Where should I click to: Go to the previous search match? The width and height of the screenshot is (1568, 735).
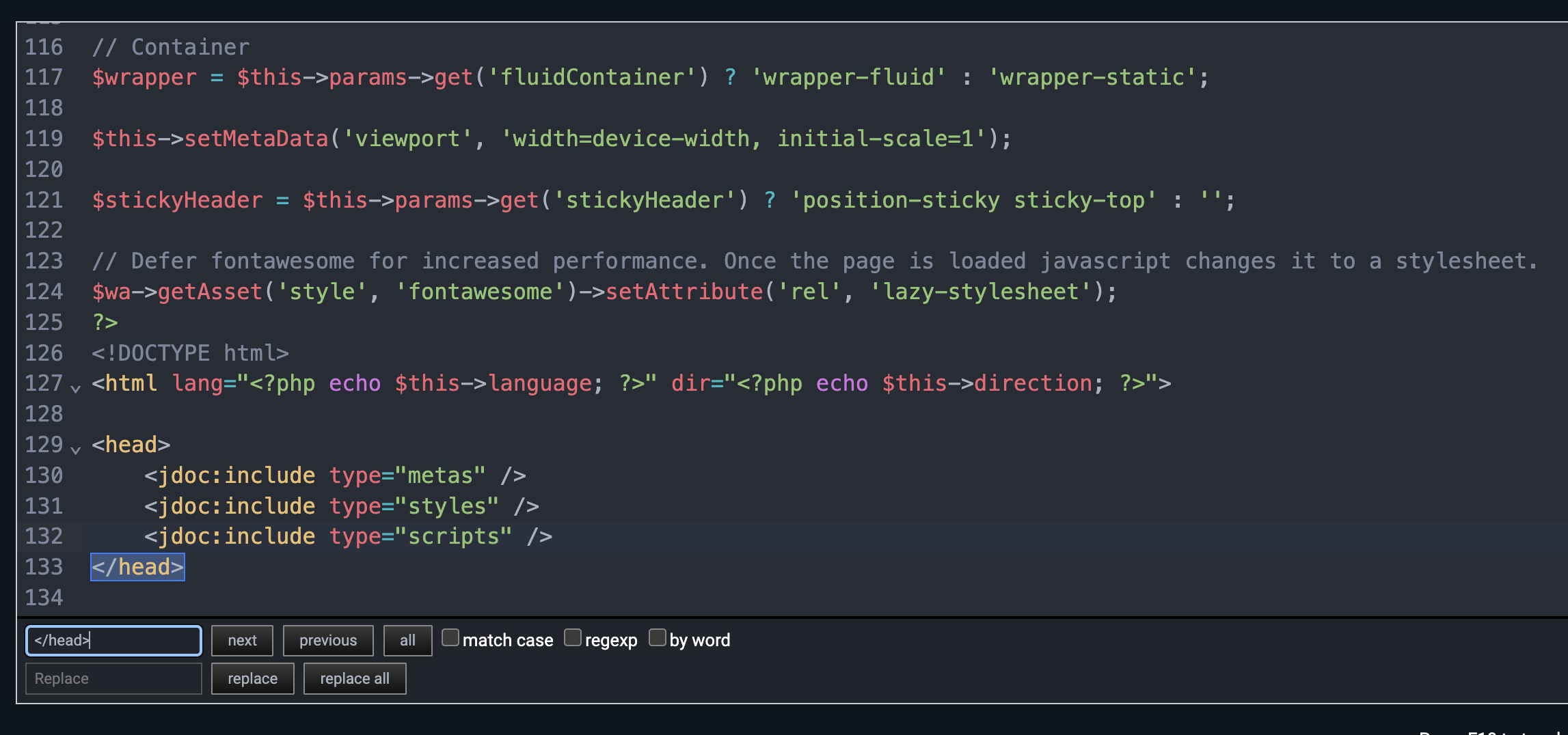(328, 641)
